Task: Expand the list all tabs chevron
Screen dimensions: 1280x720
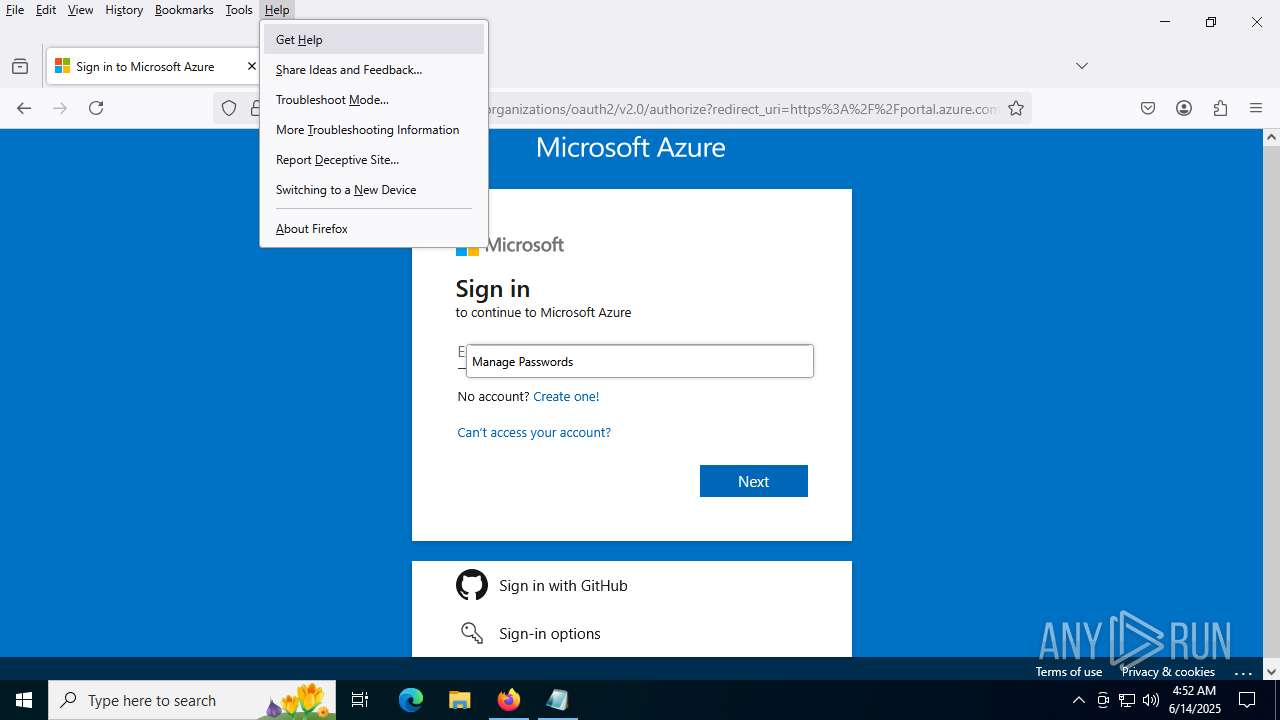Action: (1081, 66)
